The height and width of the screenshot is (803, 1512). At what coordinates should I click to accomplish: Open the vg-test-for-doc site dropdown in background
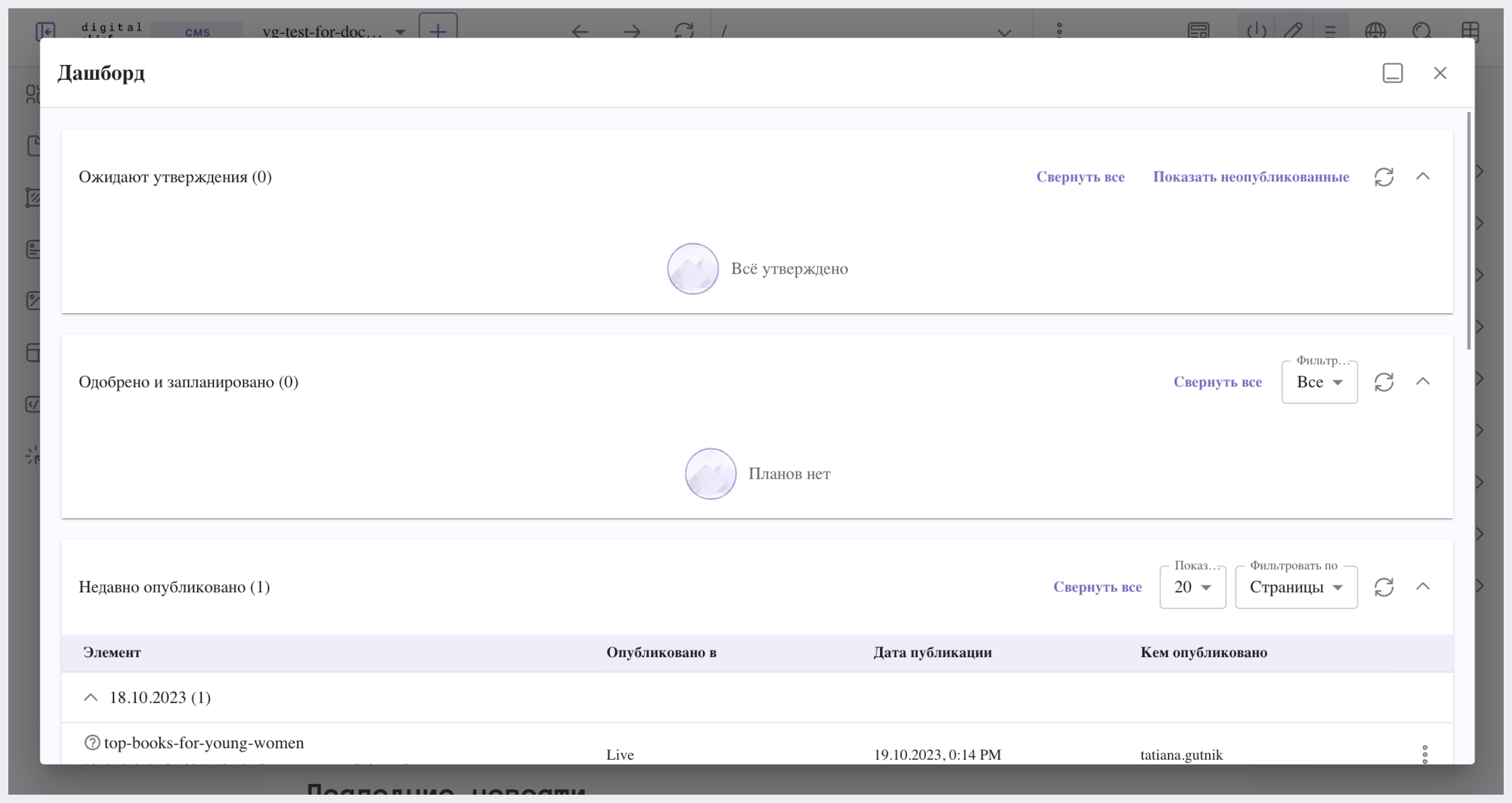(x=334, y=31)
